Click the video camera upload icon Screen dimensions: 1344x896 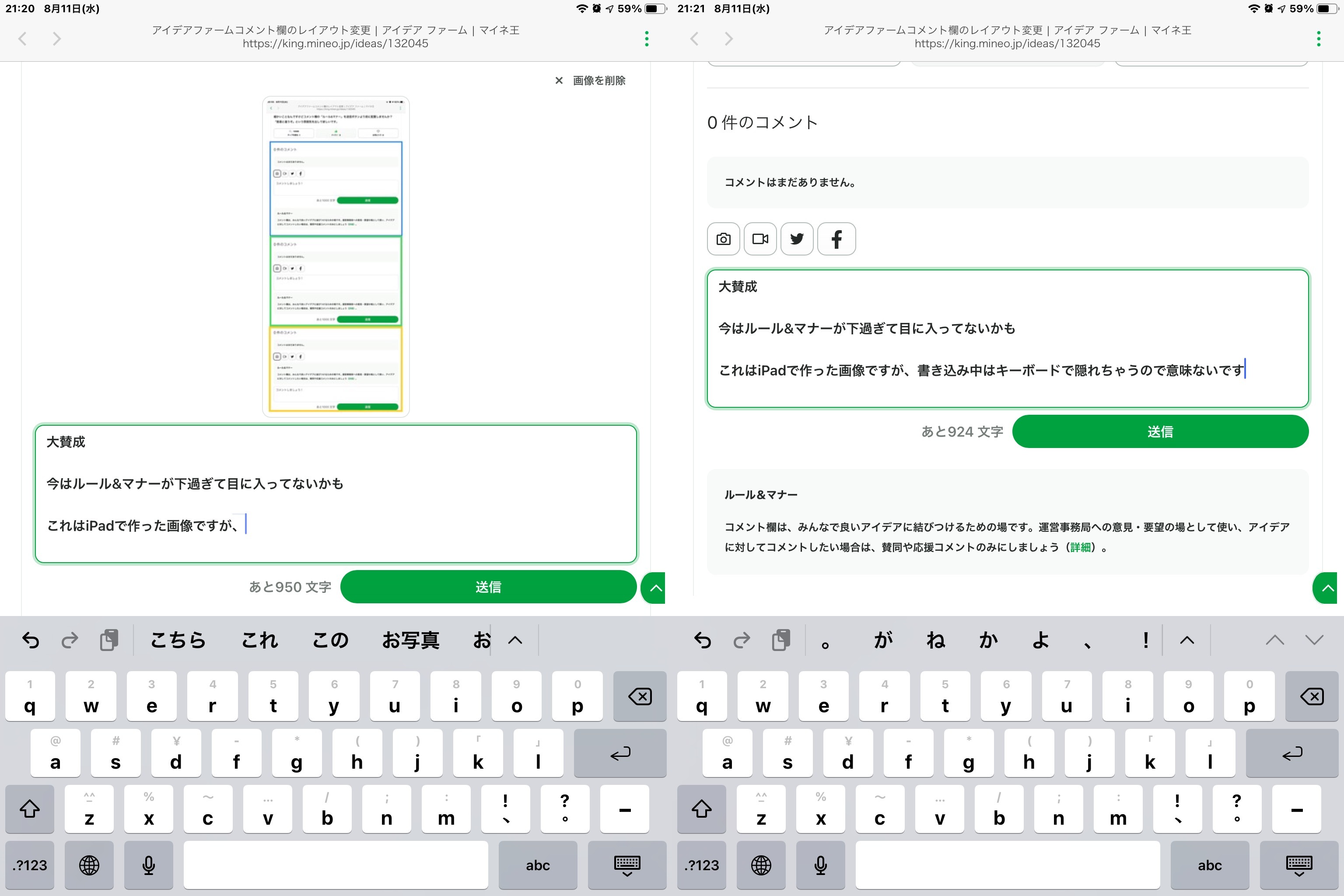click(x=760, y=239)
